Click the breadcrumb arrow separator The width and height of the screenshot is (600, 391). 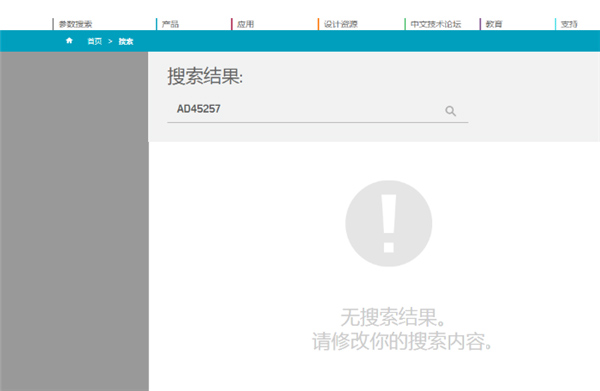pyautogui.click(x=110, y=41)
